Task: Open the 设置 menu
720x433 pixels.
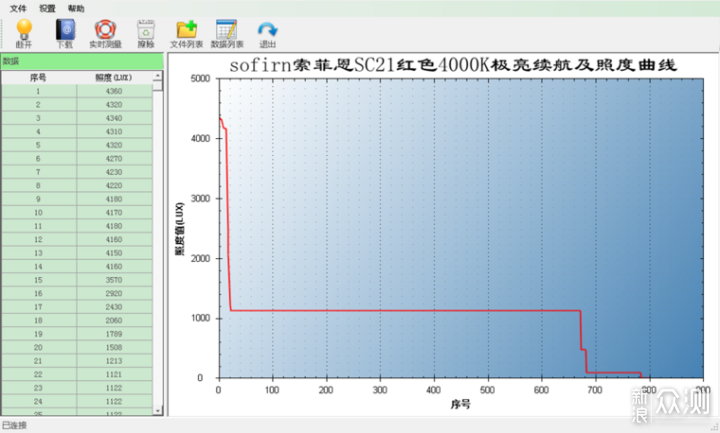Action: pyautogui.click(x=47, y=8)
